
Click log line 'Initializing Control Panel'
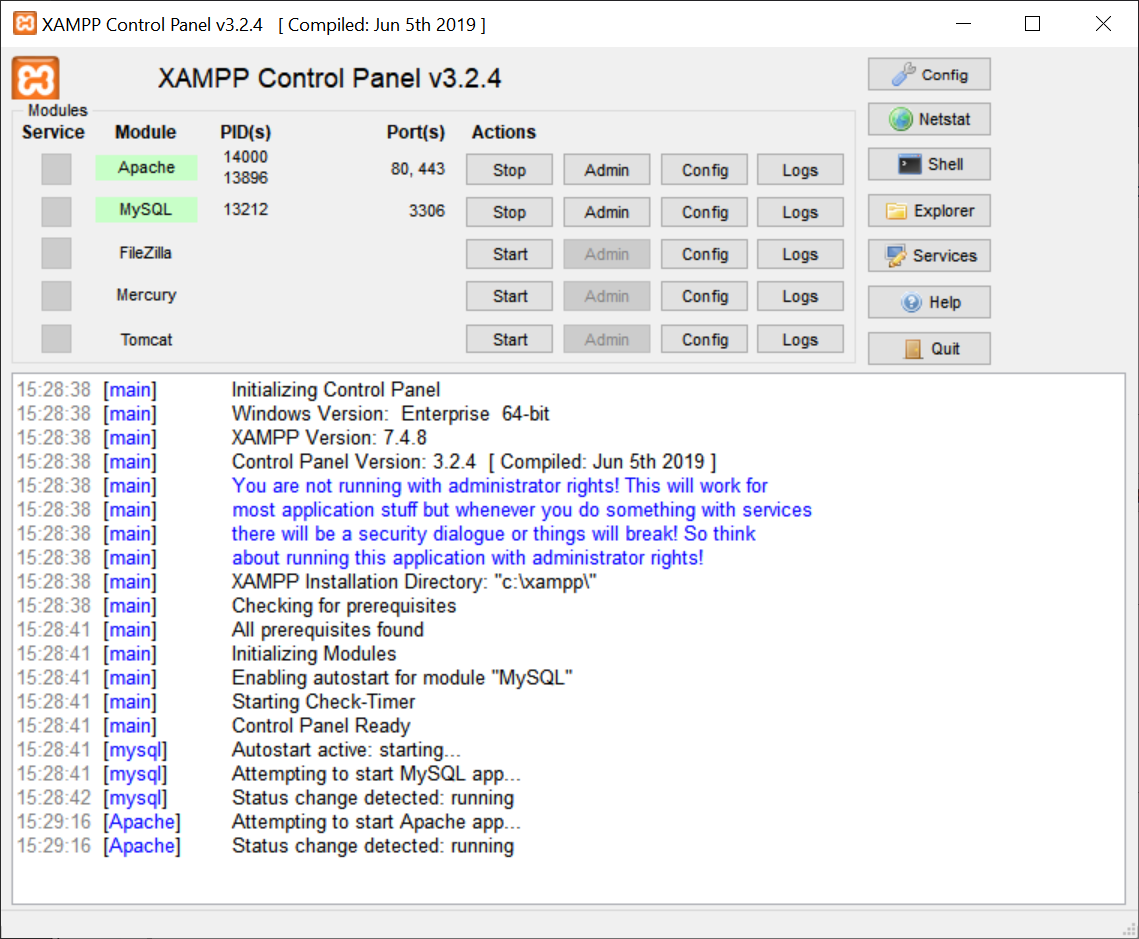point(336,390)
